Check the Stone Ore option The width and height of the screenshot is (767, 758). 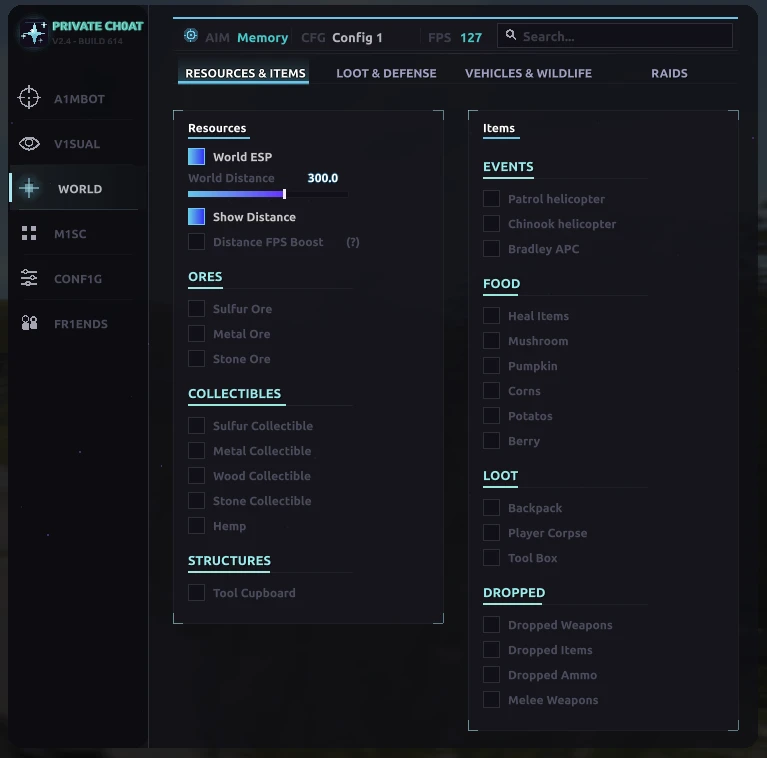pos(197,358)
